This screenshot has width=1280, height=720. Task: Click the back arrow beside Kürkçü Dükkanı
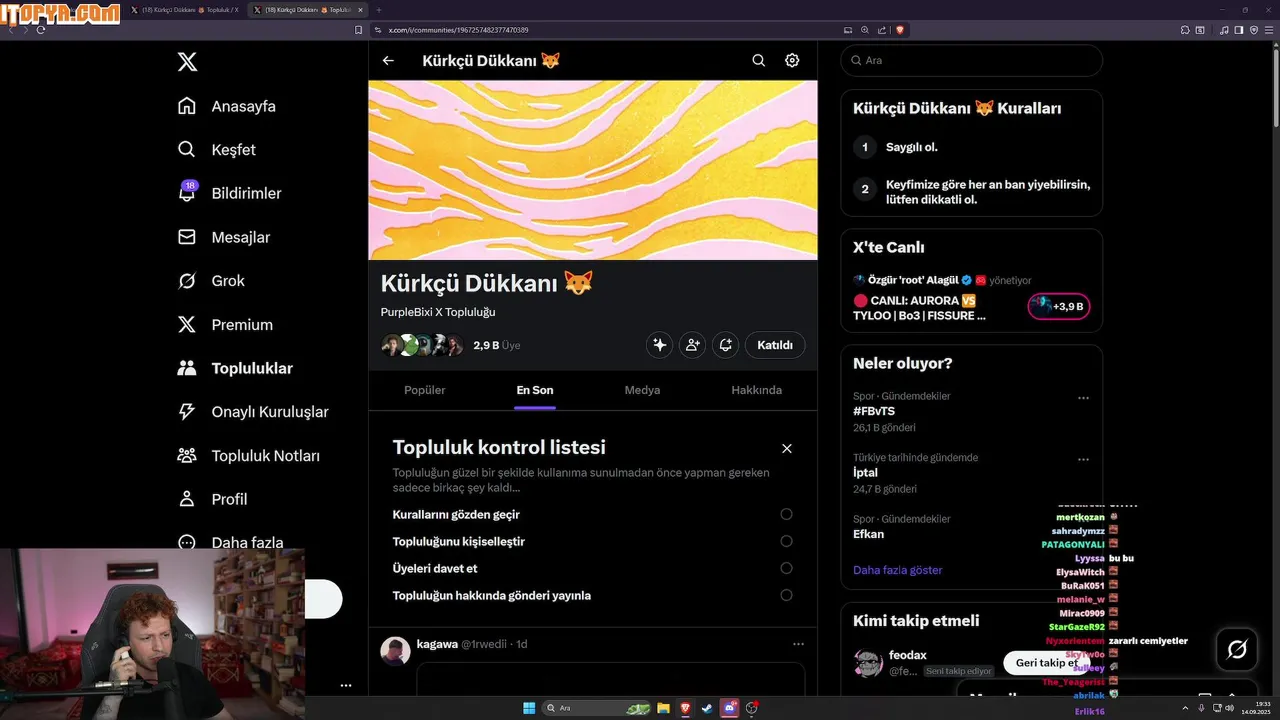point(388,60)
